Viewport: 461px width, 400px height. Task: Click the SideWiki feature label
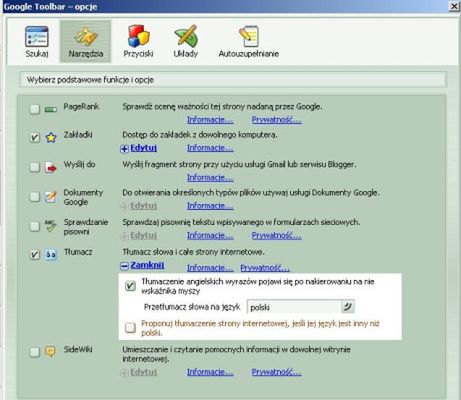coord(78,349)
